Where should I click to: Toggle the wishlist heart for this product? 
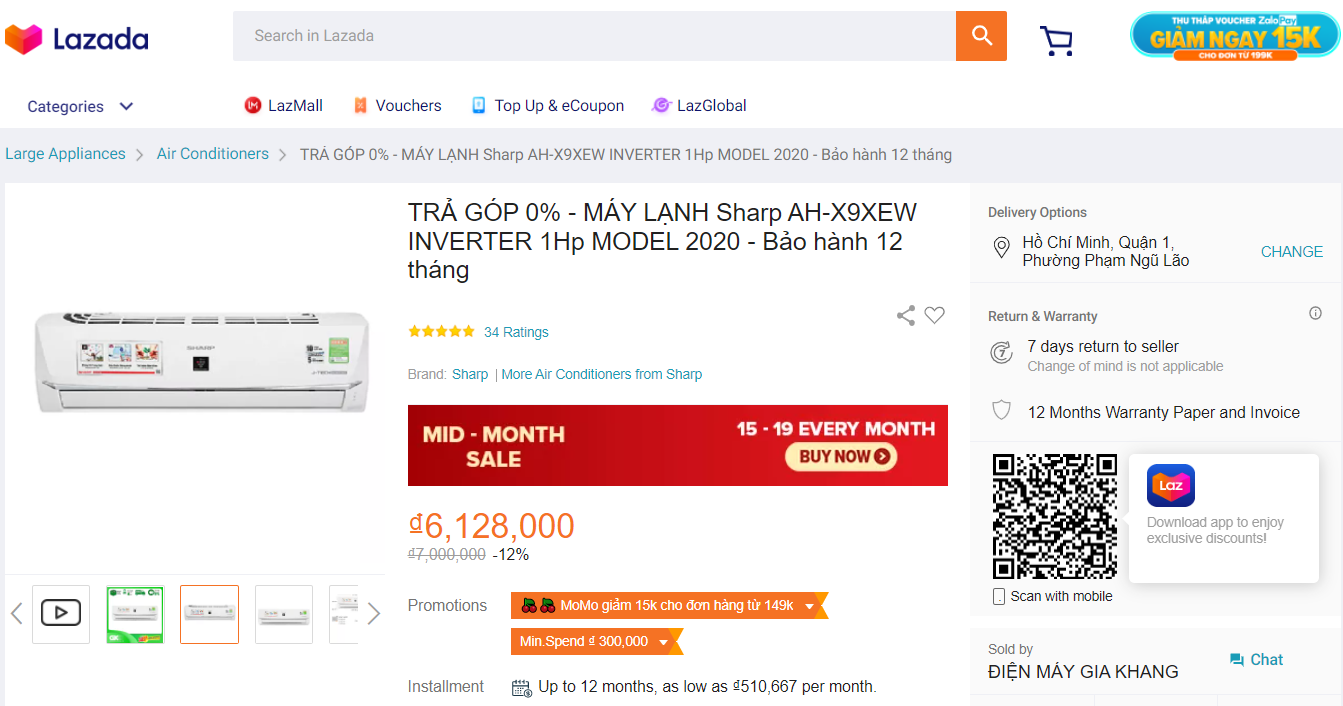click(935, 315)
